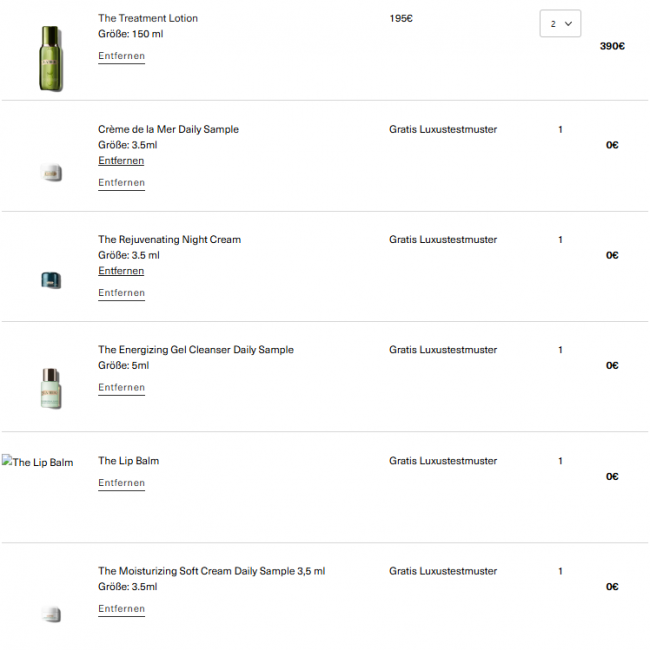
Task: Click the broken Lip Balm image placeholder
Action: pos(38,462)
